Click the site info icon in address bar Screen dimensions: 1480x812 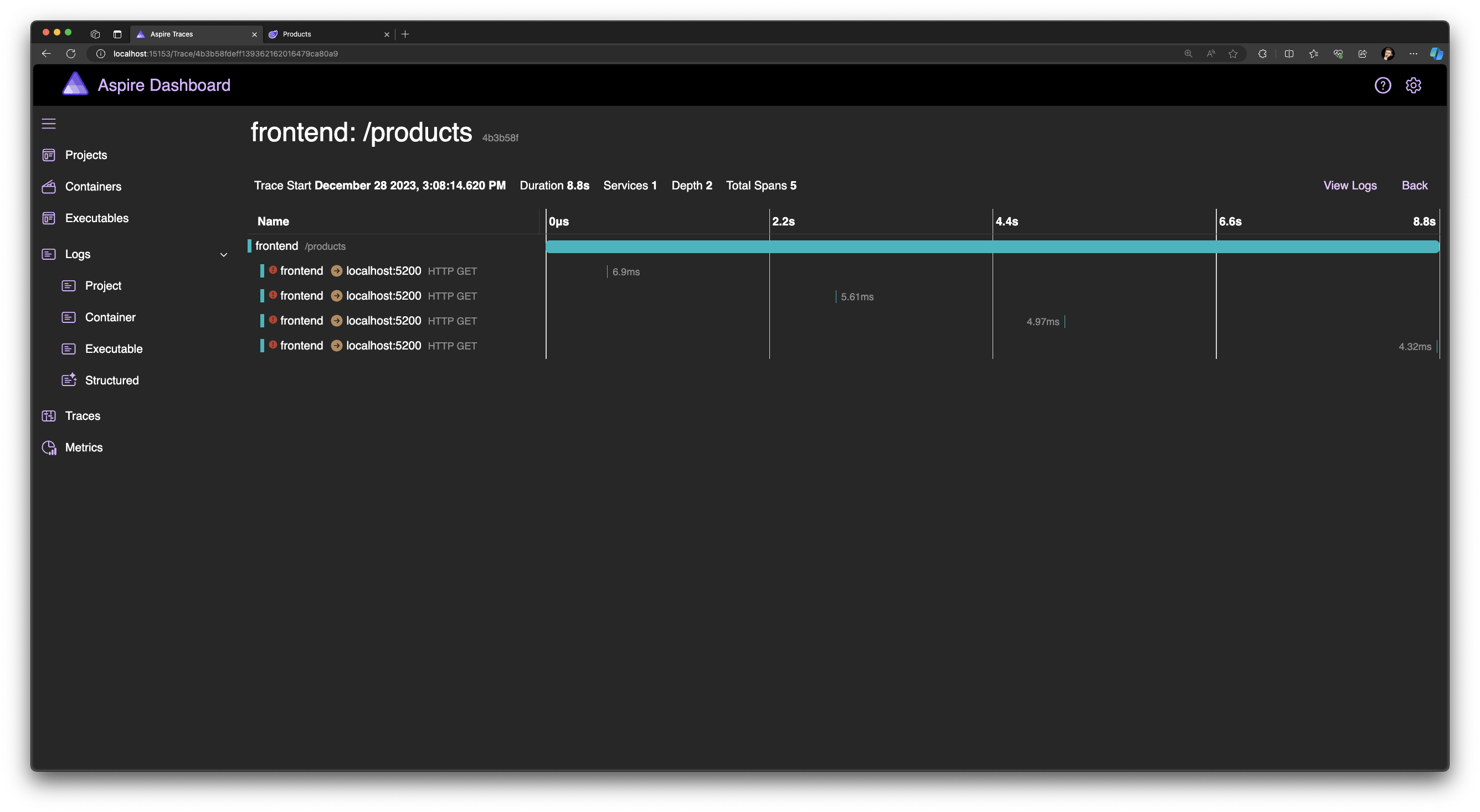tap(101, 53)
